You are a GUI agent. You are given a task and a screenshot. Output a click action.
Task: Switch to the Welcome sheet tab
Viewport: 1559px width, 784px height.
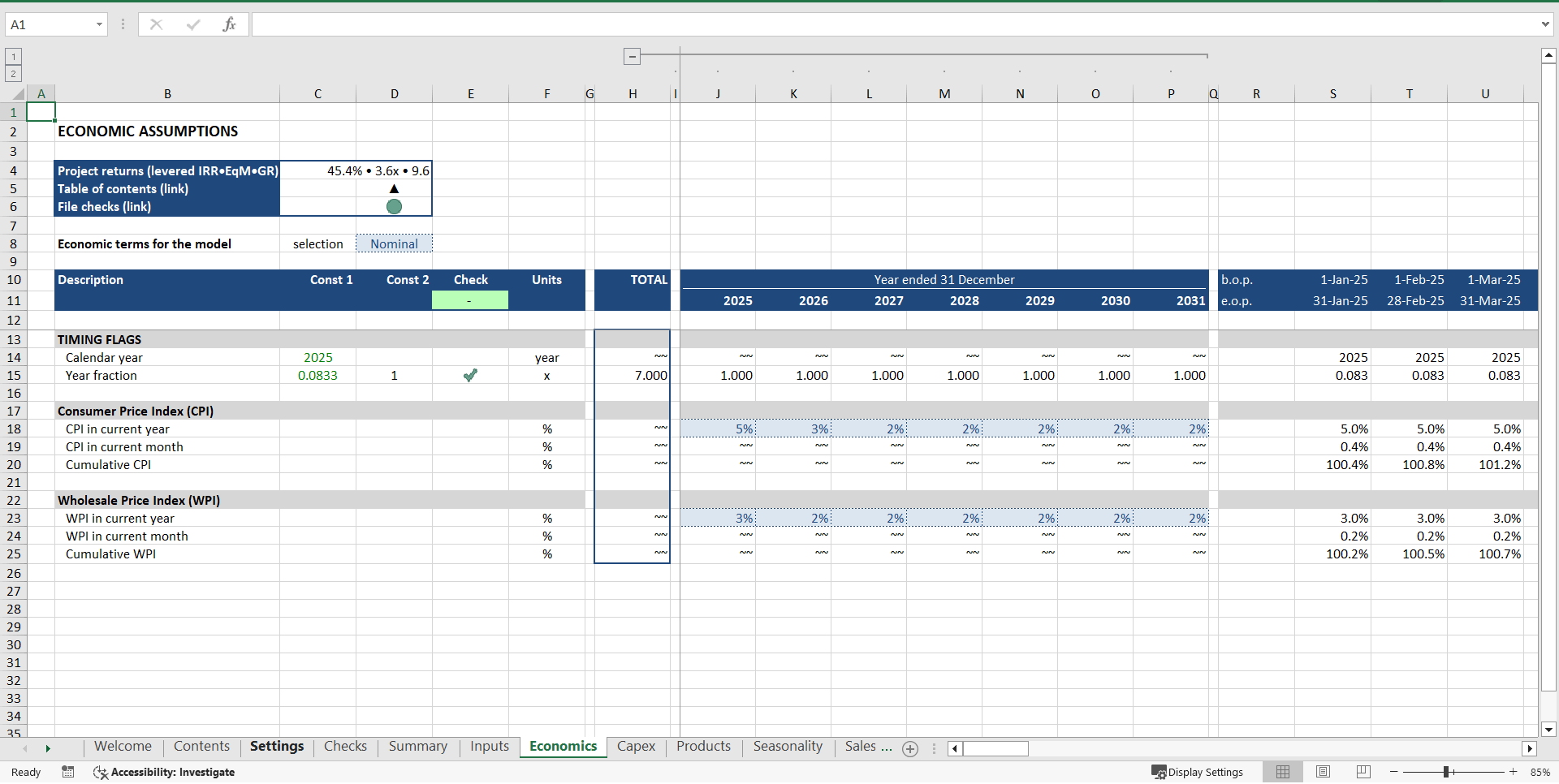point(123,747)
